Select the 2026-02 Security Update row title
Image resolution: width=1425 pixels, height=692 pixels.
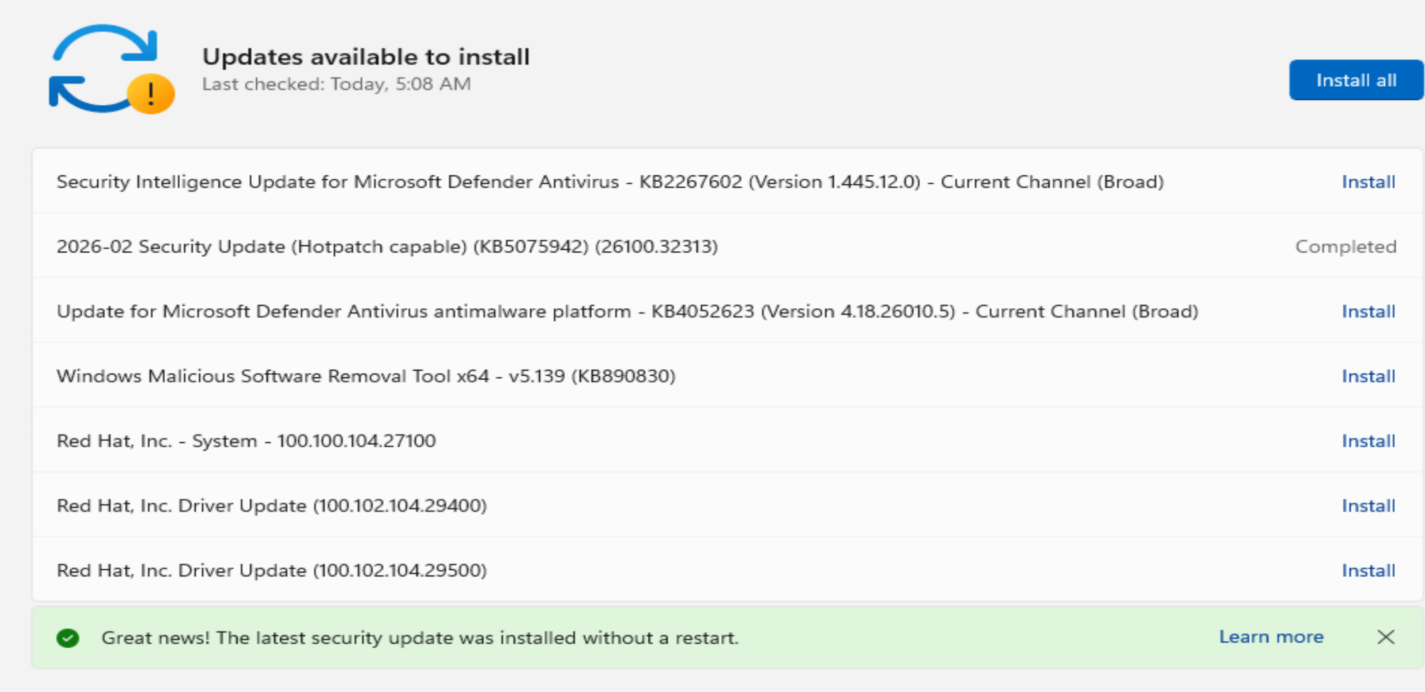pos(387,247)
